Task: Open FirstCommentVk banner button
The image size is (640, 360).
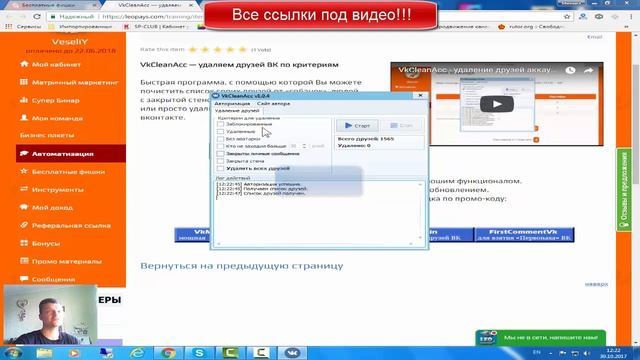Action: (x=524, y=235)
